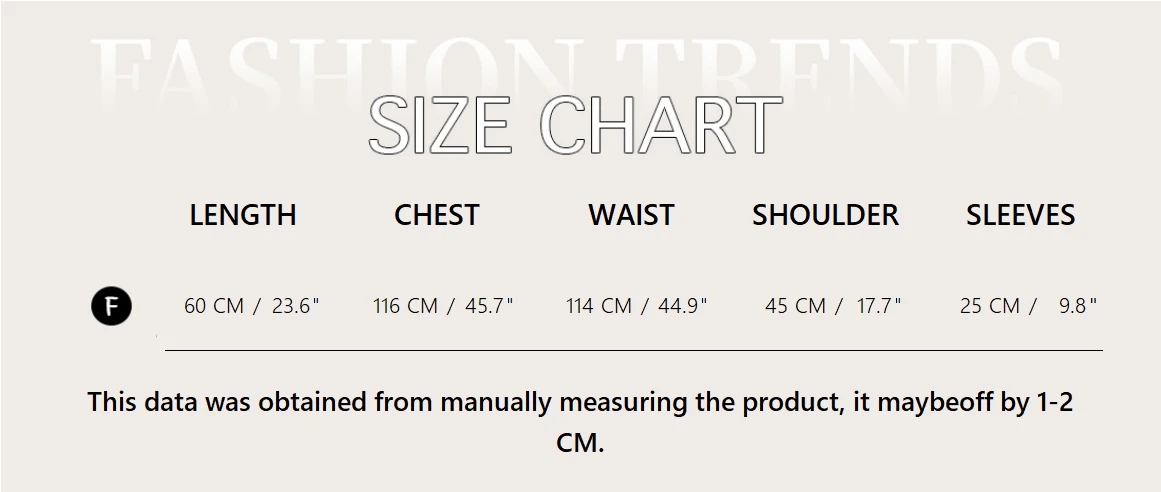Screen dimensions: 1161x492
Task: Click the 116 CM chest value
Action: [406, 306]
